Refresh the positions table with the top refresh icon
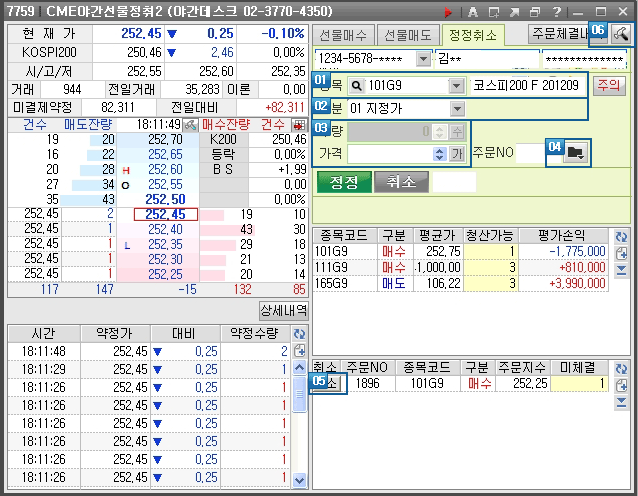The image size is (638, 496). click(x=621, y=236)
